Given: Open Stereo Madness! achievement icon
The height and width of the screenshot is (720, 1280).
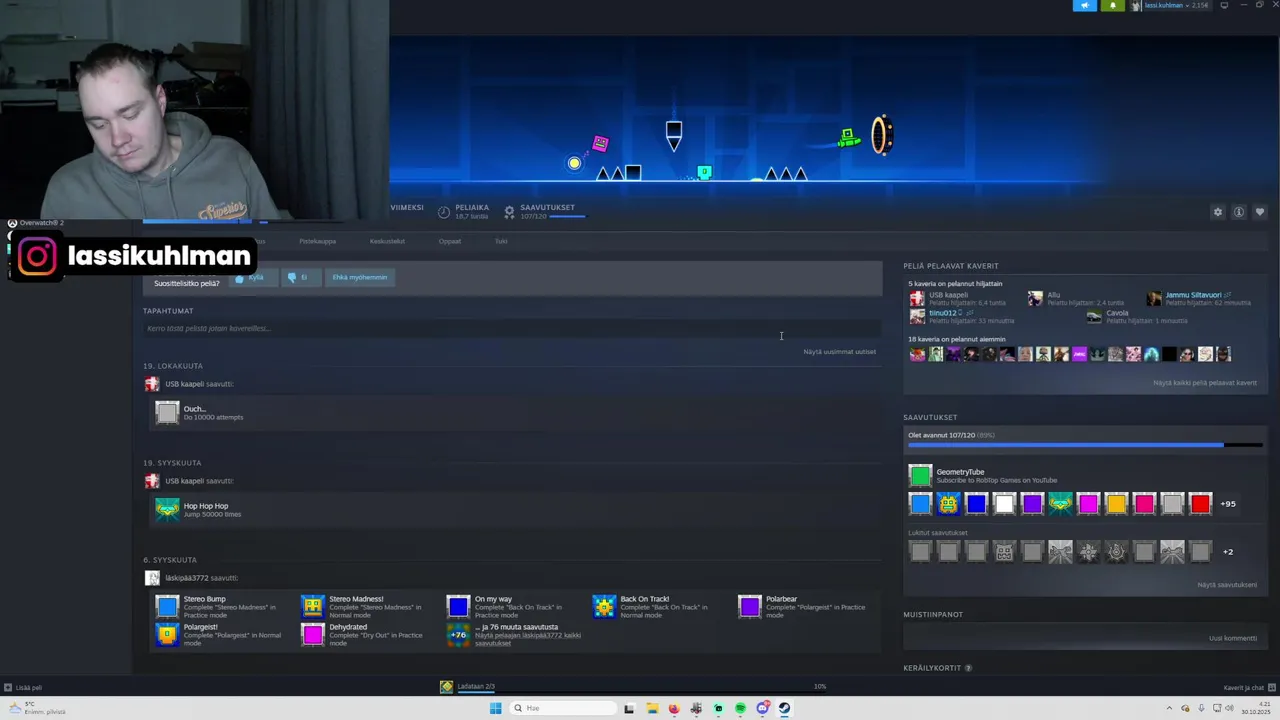Looking at the screenshot, I should coord(313,606).
